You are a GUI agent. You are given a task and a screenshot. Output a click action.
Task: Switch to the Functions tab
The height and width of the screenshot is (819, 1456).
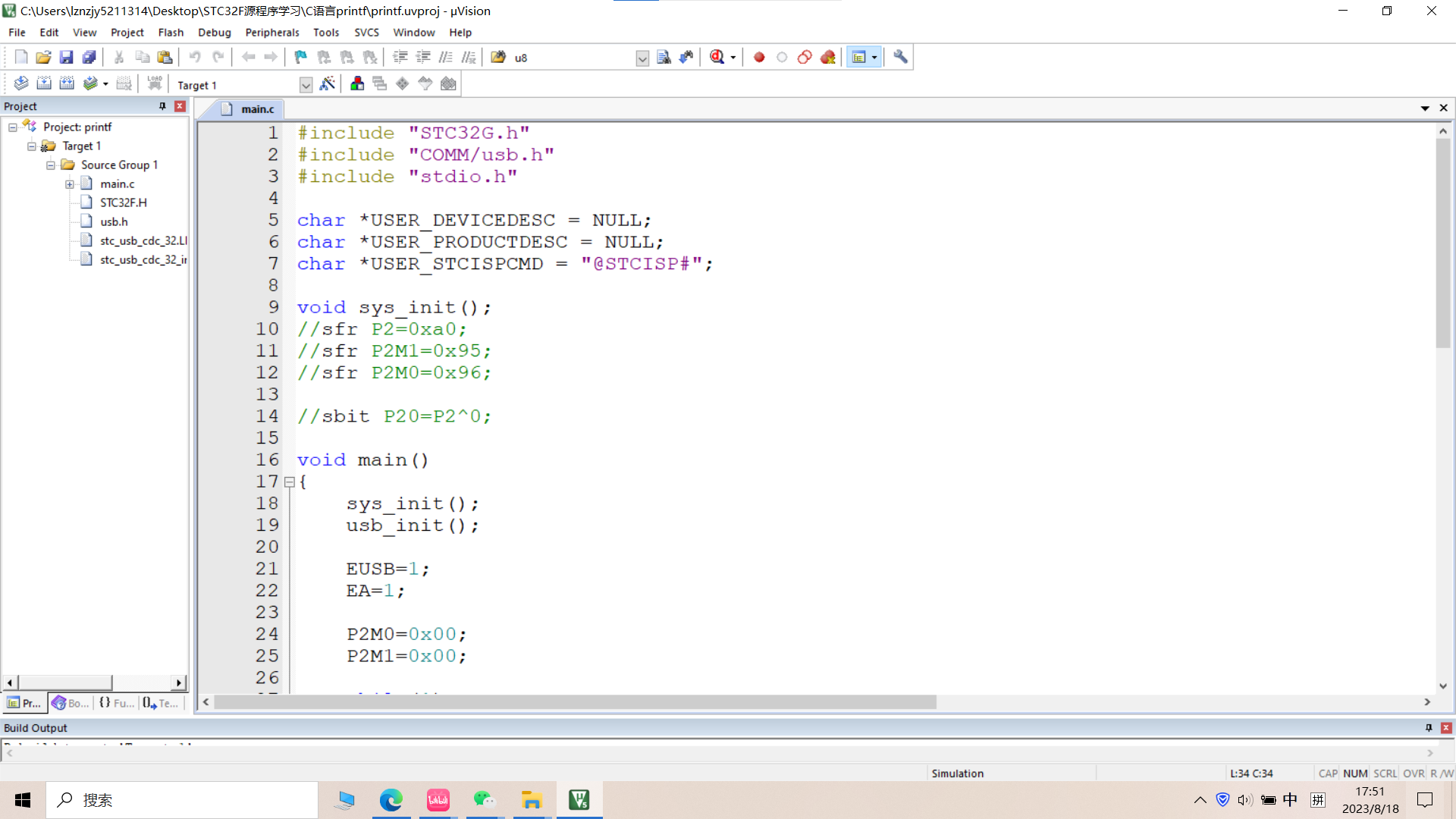117,703
